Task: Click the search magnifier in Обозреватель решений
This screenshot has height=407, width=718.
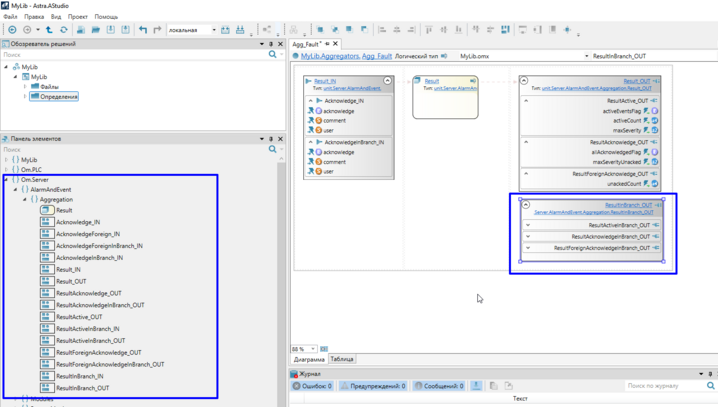Action: [x=273, y=54]
